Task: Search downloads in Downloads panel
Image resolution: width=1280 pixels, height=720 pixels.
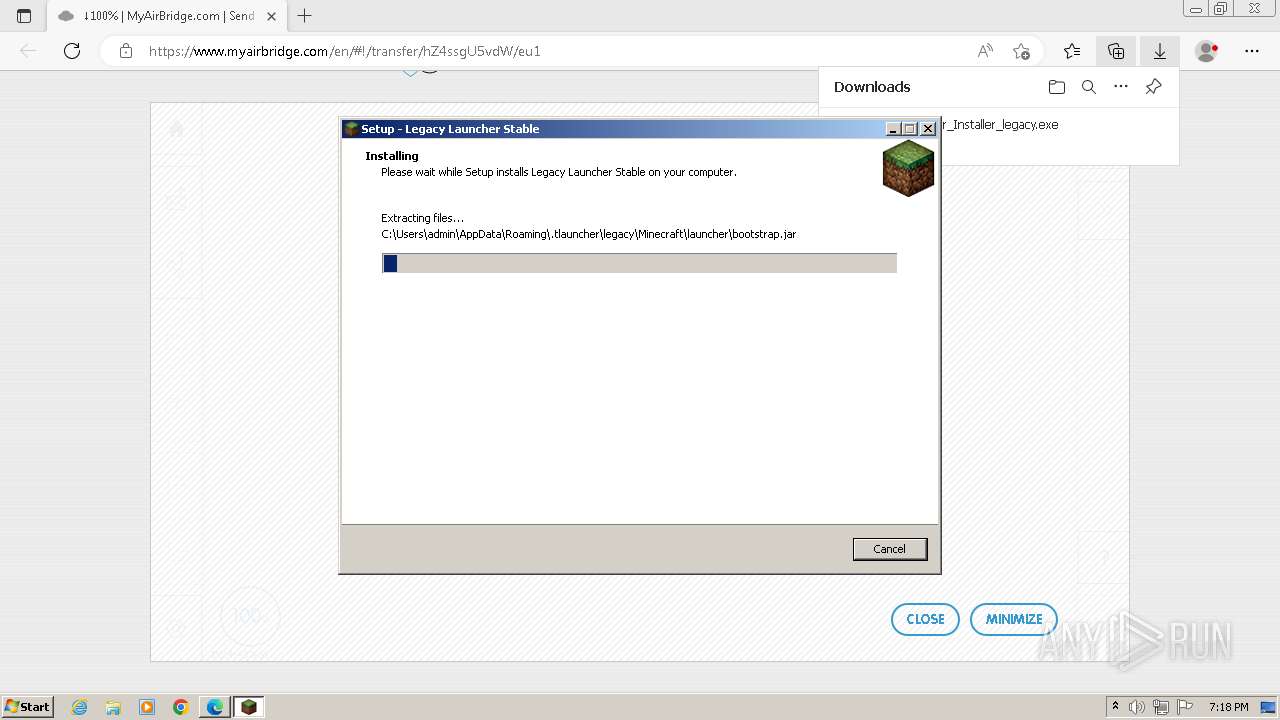Action: point(1089,87)
